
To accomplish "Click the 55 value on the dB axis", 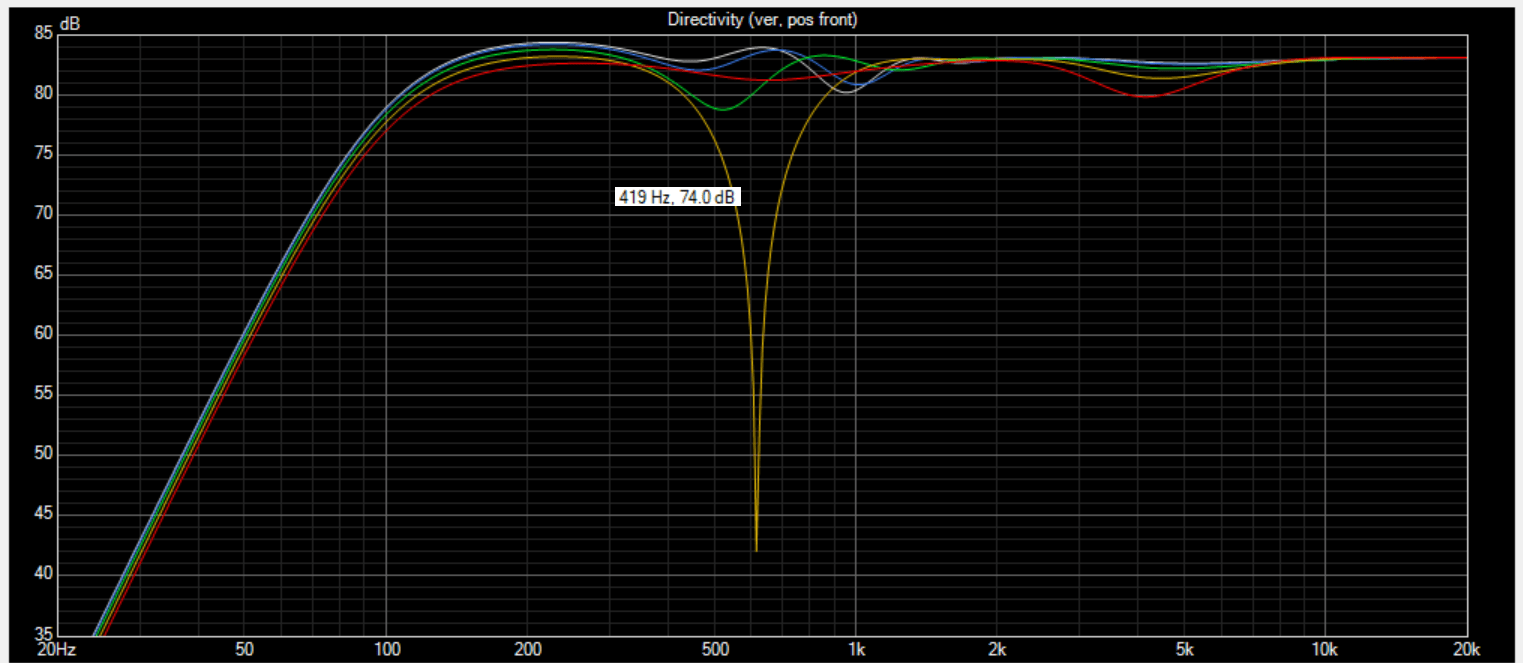I will [x=45, y=394].
